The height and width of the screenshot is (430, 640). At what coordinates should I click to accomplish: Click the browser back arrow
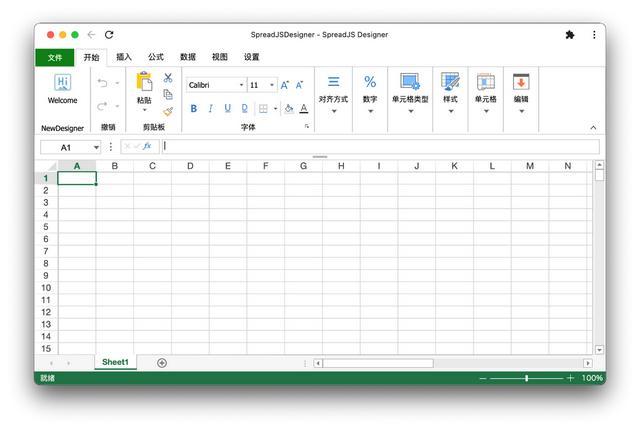coord(91,35)
